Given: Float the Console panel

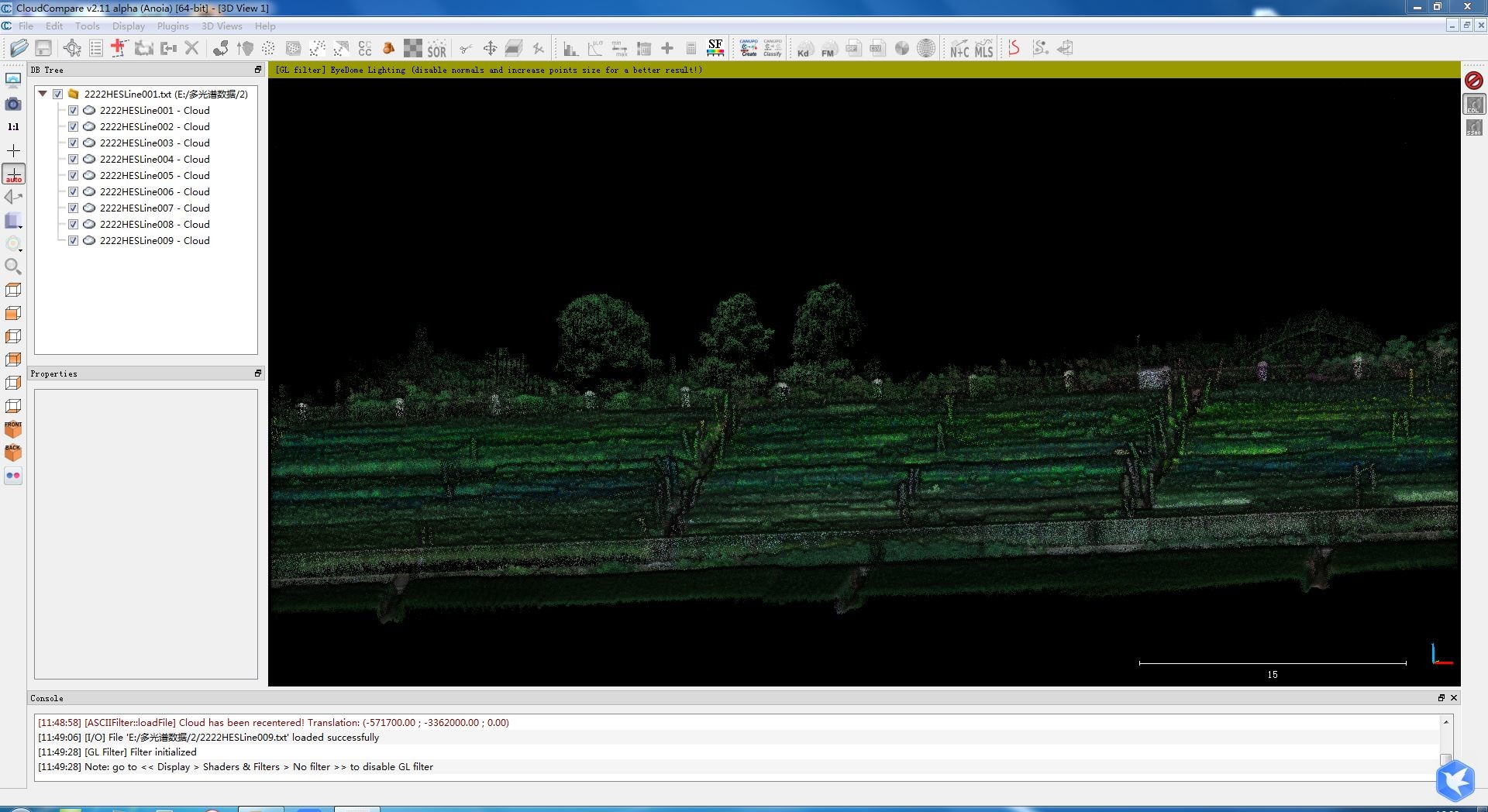Looking at the screenshot, I should pos(1441,698).
